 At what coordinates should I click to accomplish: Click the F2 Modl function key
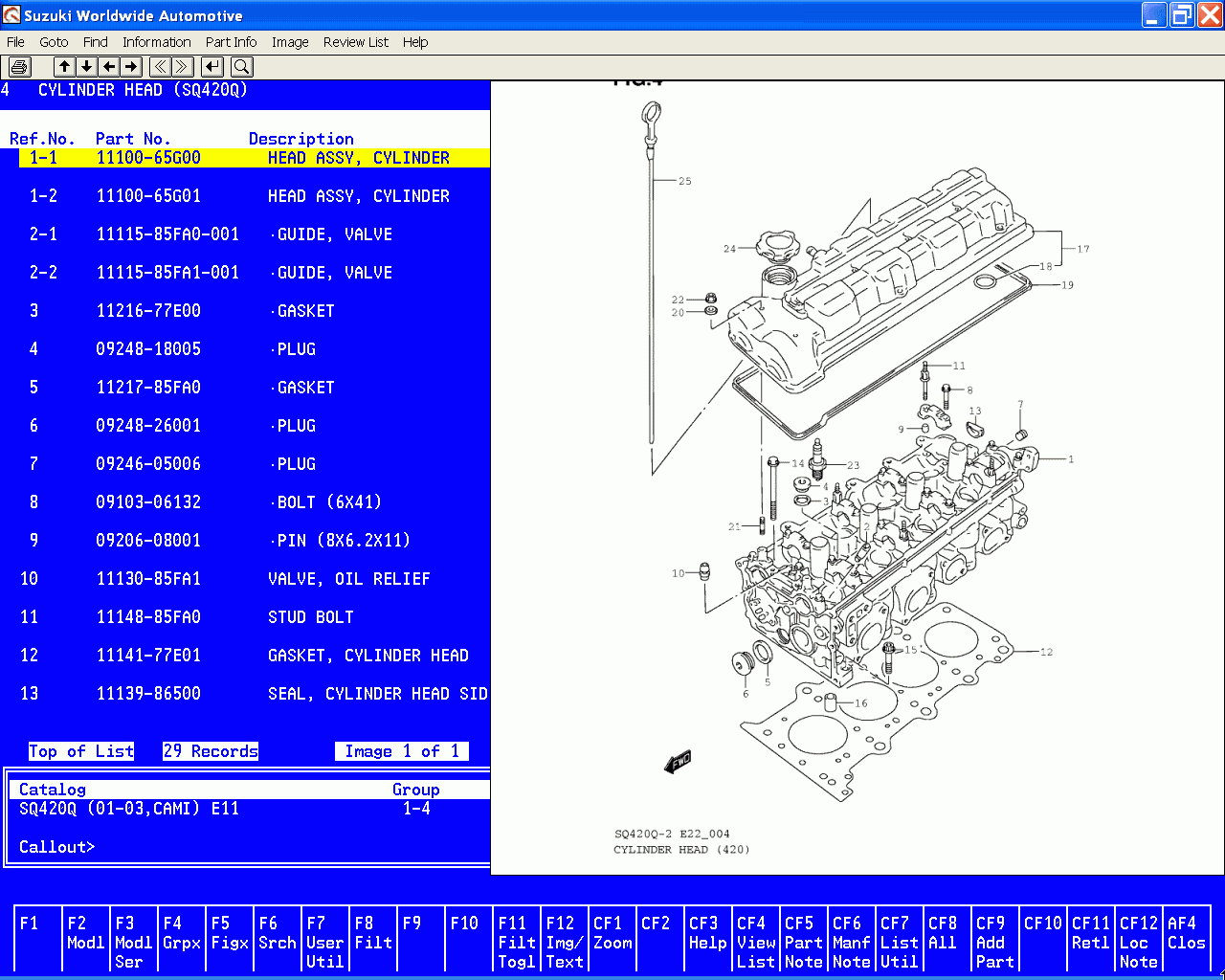[x=86, y=939]
